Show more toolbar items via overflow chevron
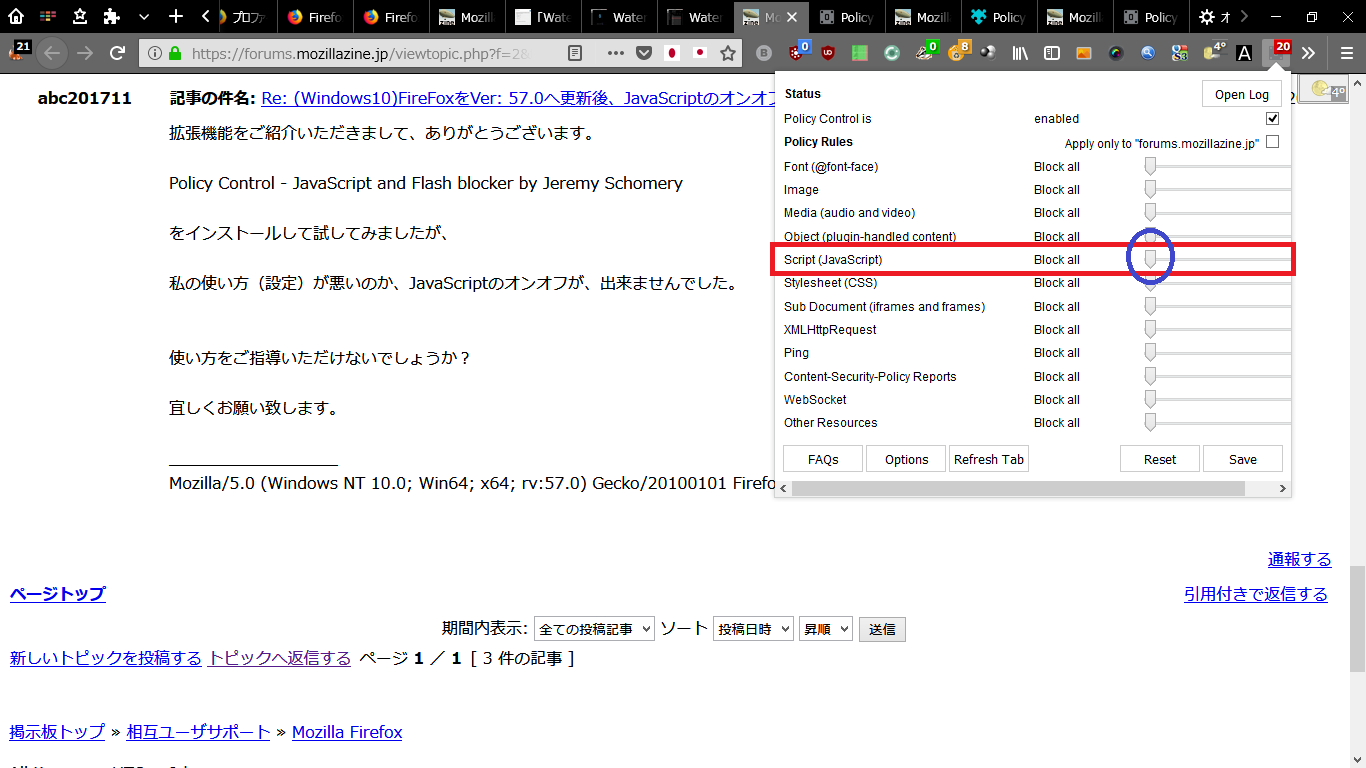The height and width of the screenshot is (768, 1366). pos(1308,53)
